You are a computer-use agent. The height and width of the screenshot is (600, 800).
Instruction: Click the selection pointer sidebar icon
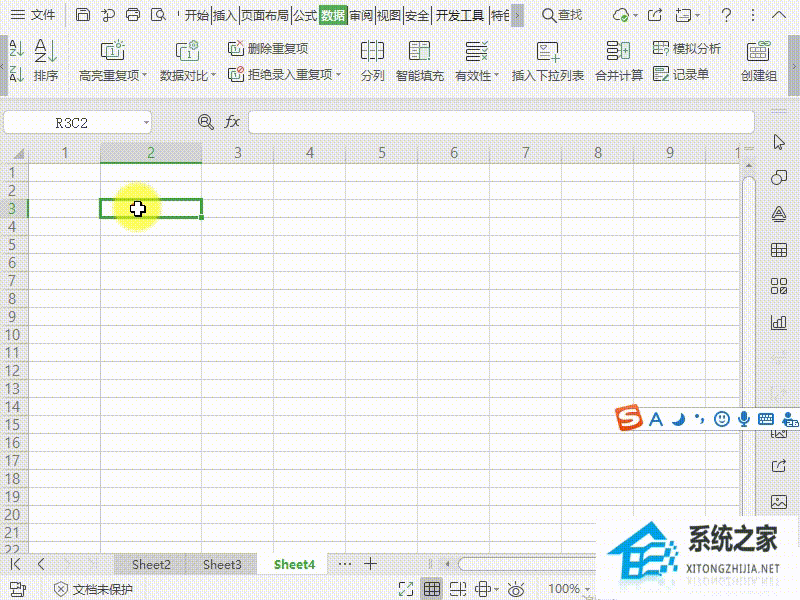(779, 142)
